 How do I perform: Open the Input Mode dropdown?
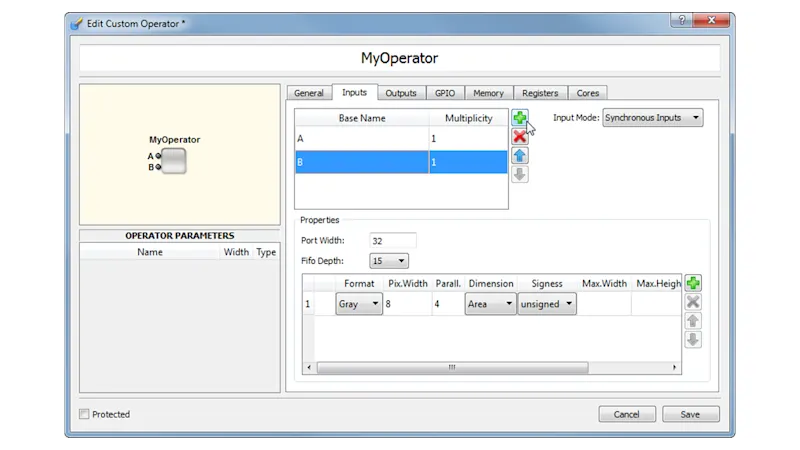pyautogui.click(x=652, y=118)
